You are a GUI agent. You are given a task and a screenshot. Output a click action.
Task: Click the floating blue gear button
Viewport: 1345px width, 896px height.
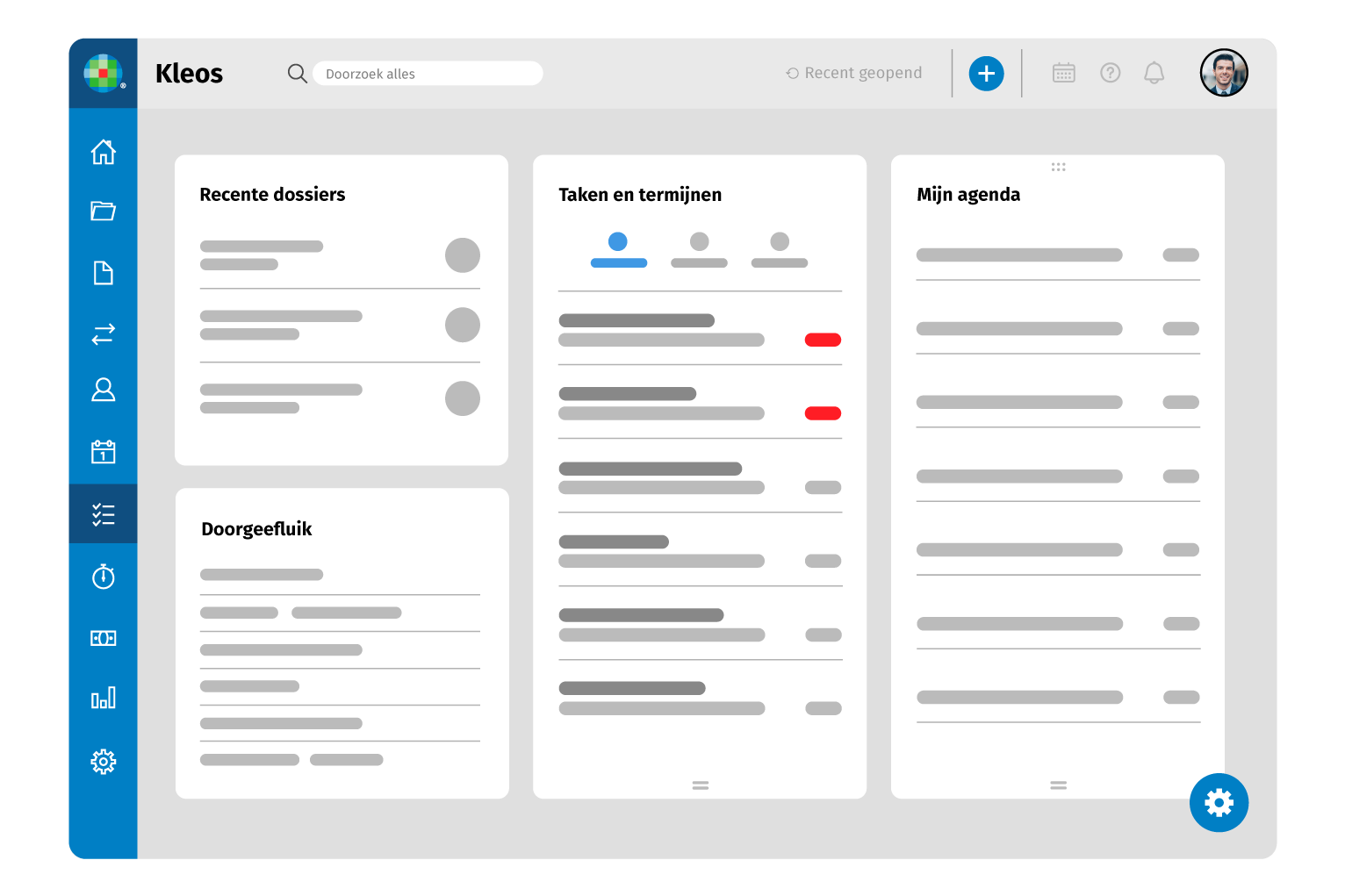coord(1219,802)
